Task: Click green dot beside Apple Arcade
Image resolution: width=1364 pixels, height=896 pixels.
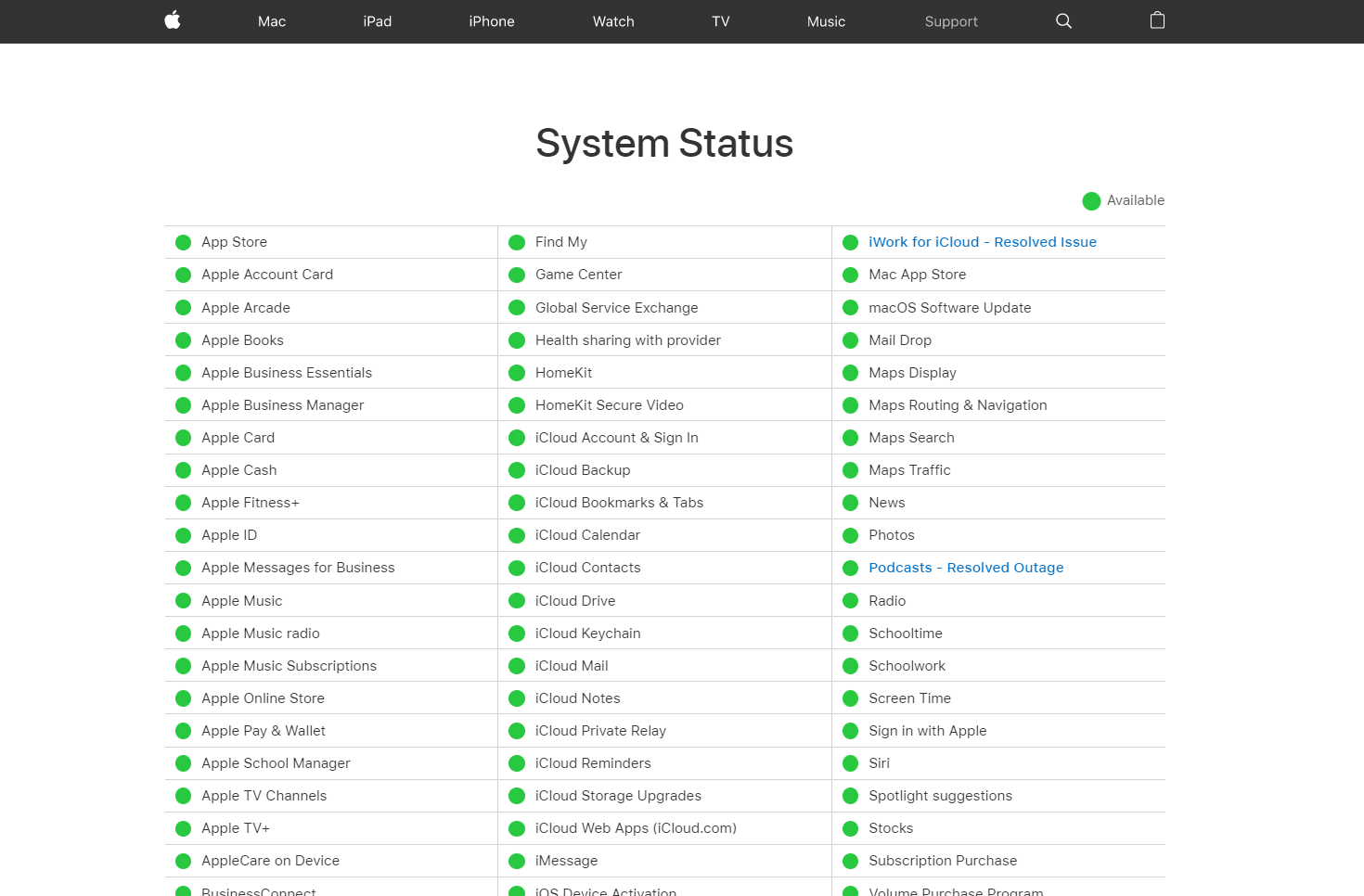Action: pos(184,308)
